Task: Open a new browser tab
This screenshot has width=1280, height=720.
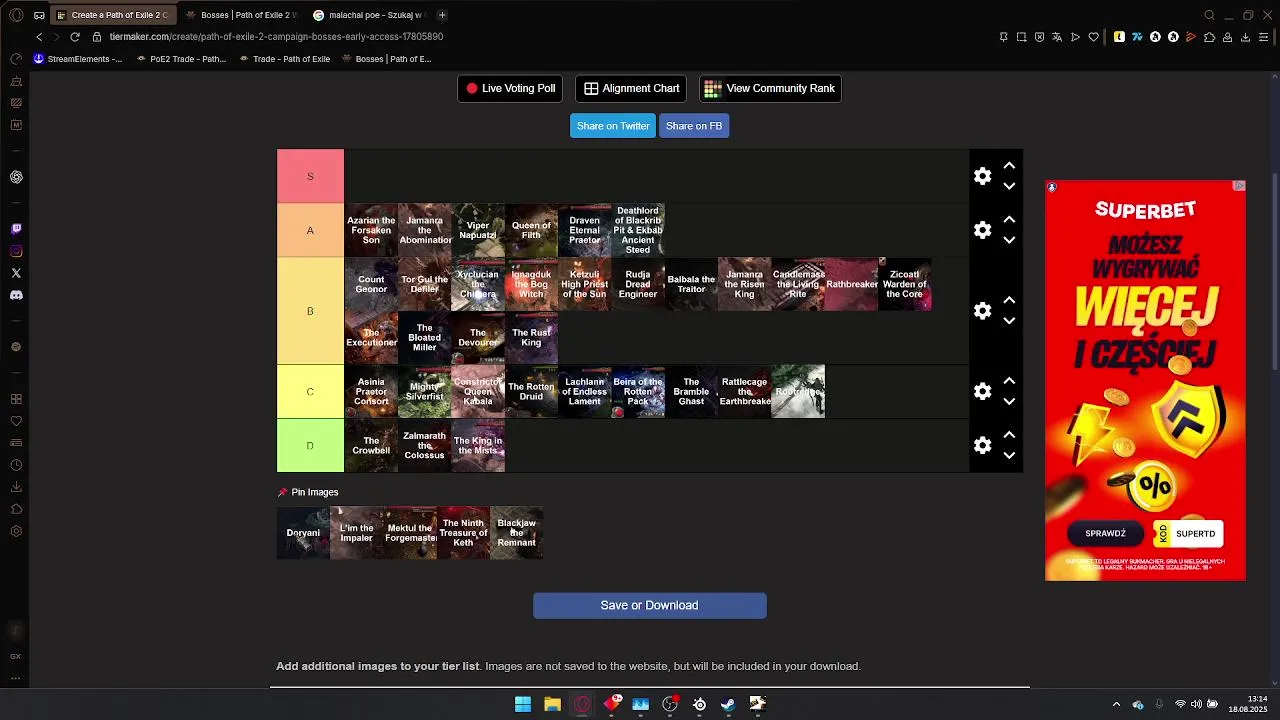Action: pyautogui.click(x=442, y=15)
